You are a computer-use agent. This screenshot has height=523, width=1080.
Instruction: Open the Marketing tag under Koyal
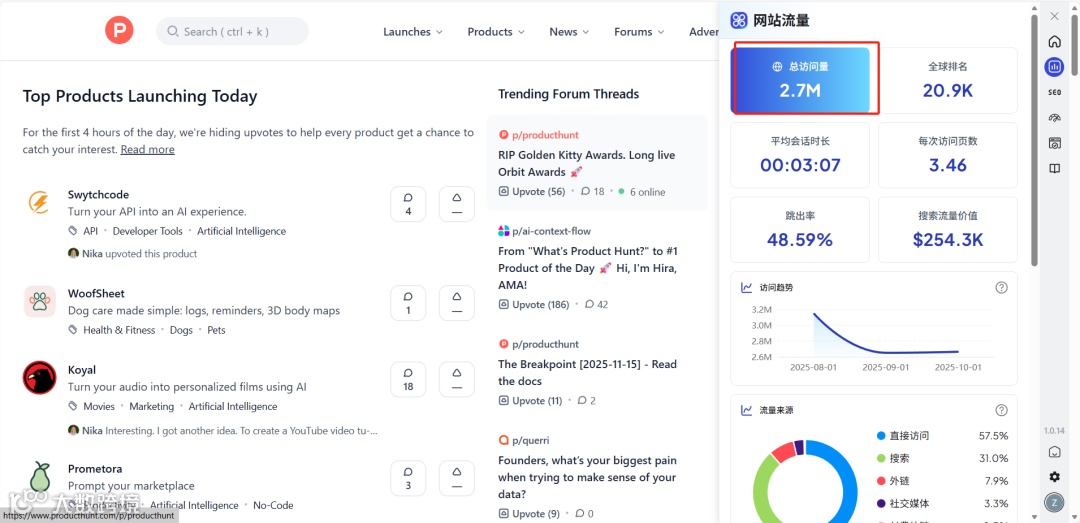(x=152, y=407)
